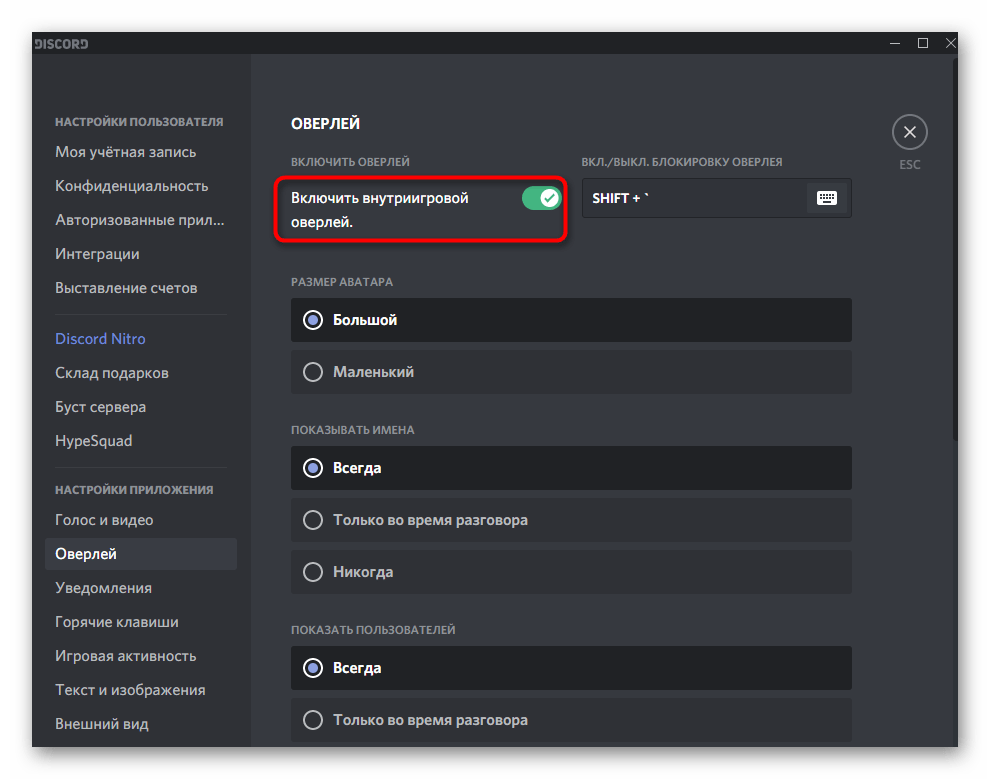
Task: Open 'Игровая активность' section
Action: tap(126, 656)
